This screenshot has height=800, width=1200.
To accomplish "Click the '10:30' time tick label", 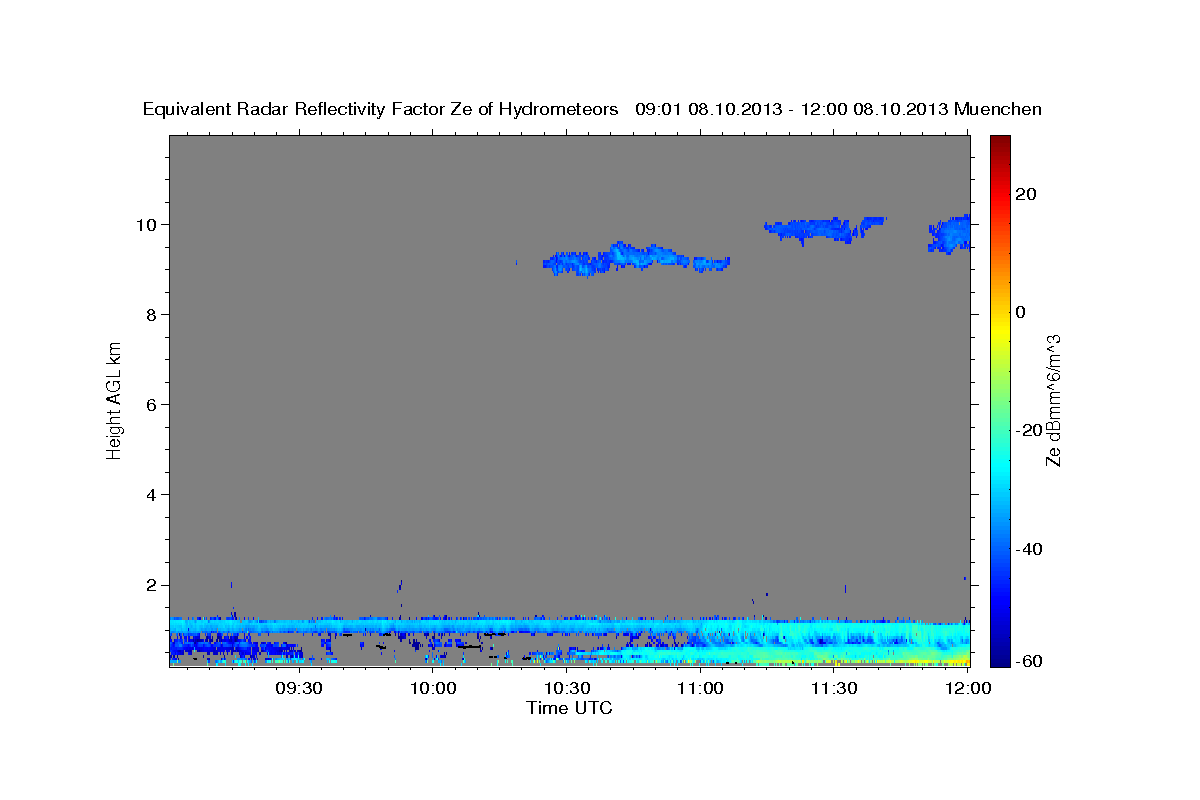I will (x=567, y=688).
